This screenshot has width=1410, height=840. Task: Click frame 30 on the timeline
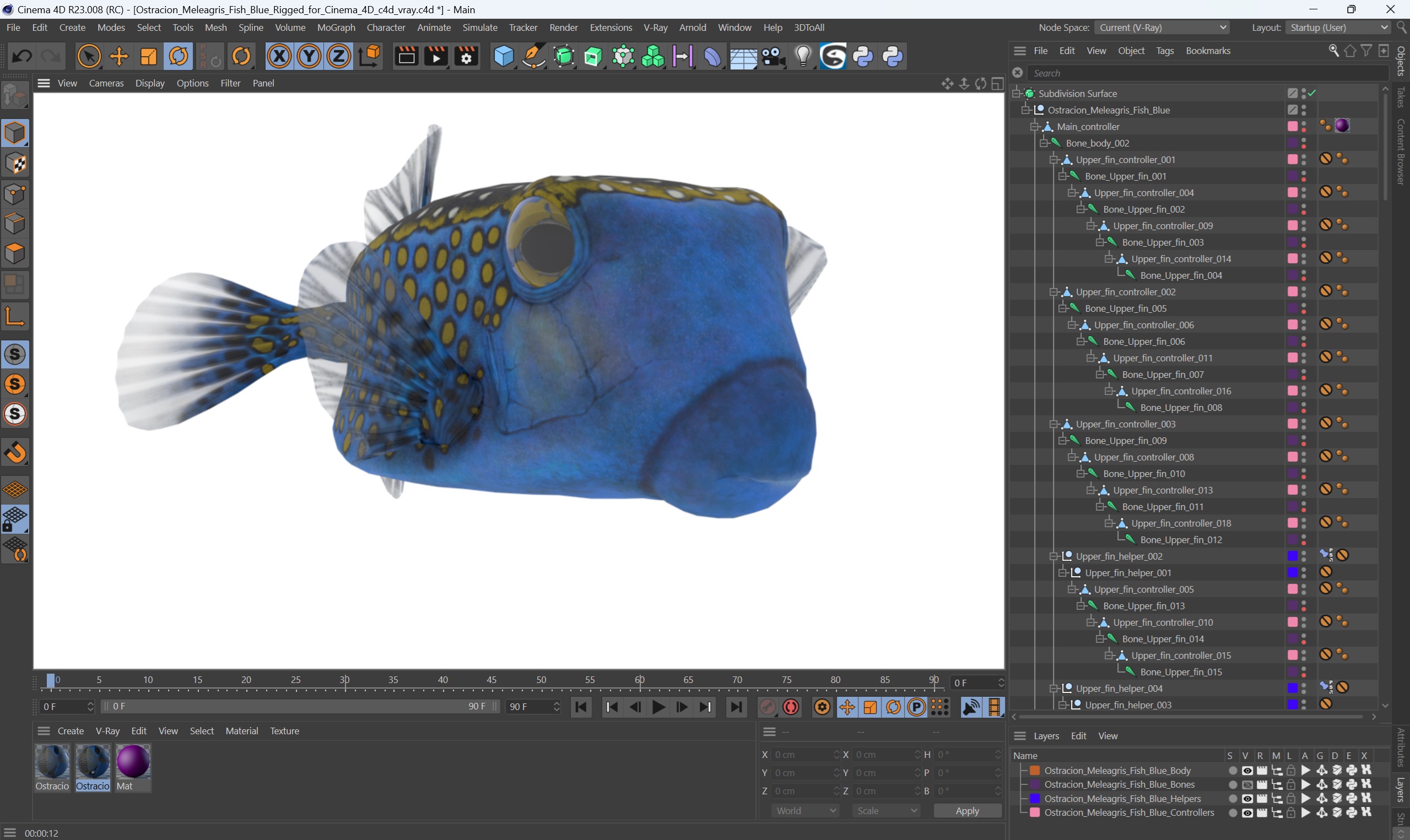coord(348,682)
